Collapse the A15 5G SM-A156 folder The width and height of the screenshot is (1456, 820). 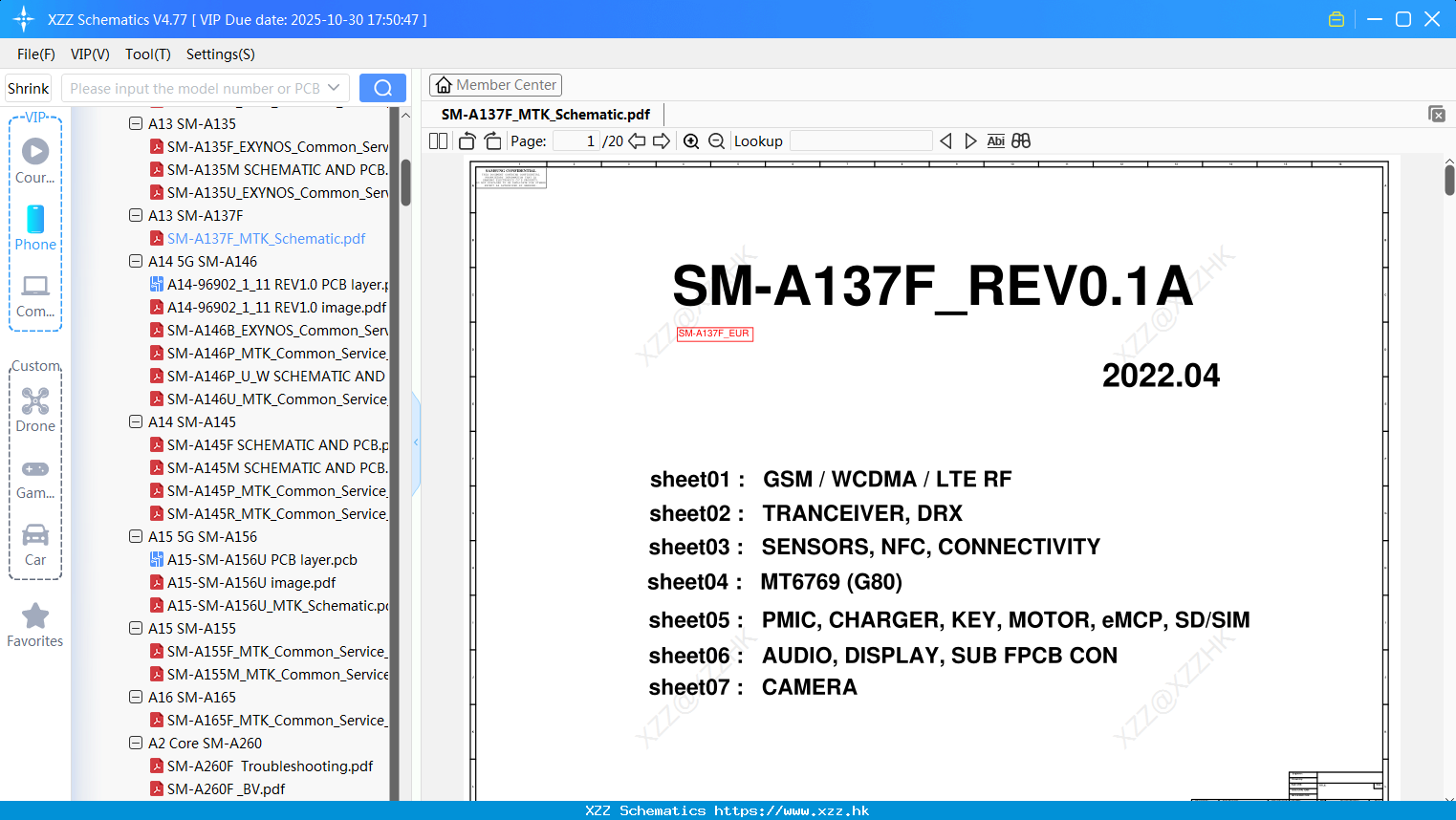coord(136,536)
